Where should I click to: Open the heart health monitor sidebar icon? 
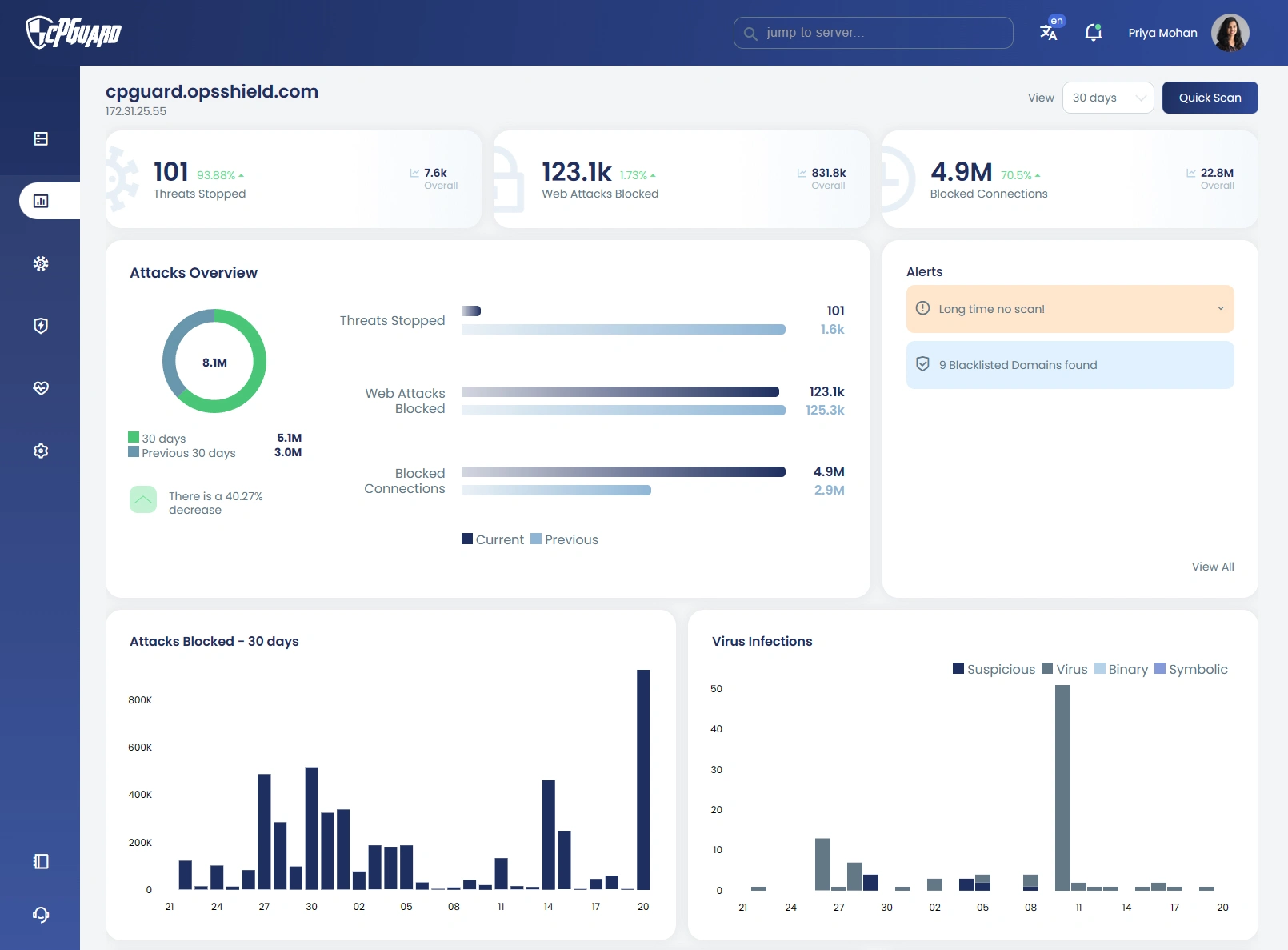click(x=41, y=388)
